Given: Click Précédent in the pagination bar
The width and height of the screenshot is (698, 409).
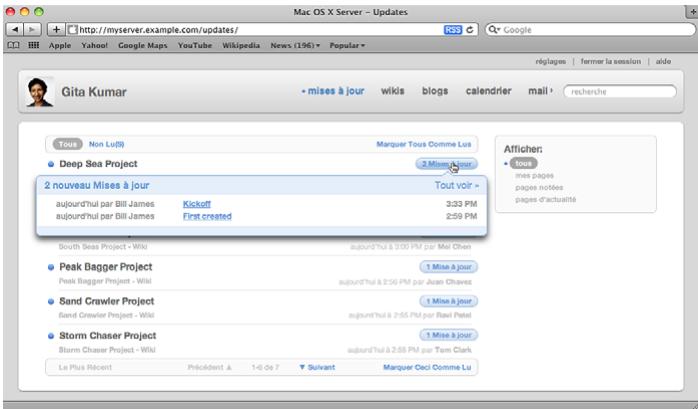Looking at the screenshot, I should [x=210, y=368].
